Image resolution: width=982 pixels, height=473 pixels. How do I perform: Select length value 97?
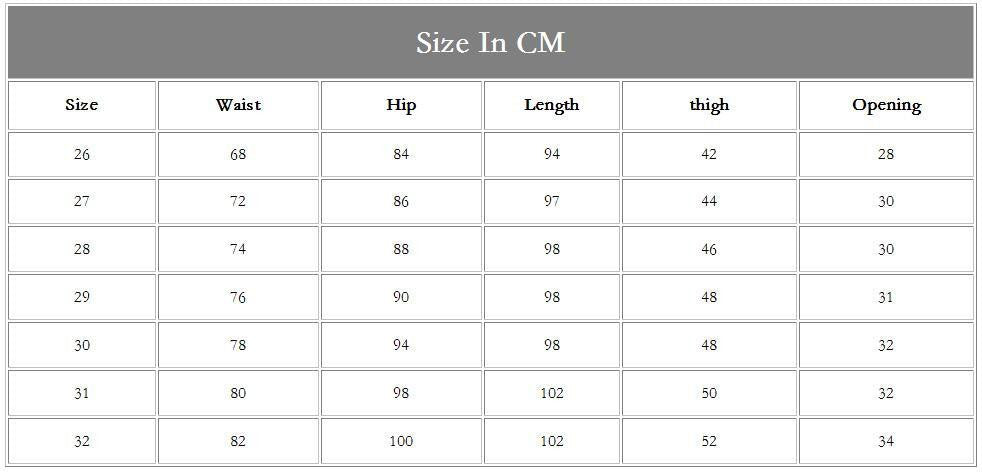coord(552,201)
